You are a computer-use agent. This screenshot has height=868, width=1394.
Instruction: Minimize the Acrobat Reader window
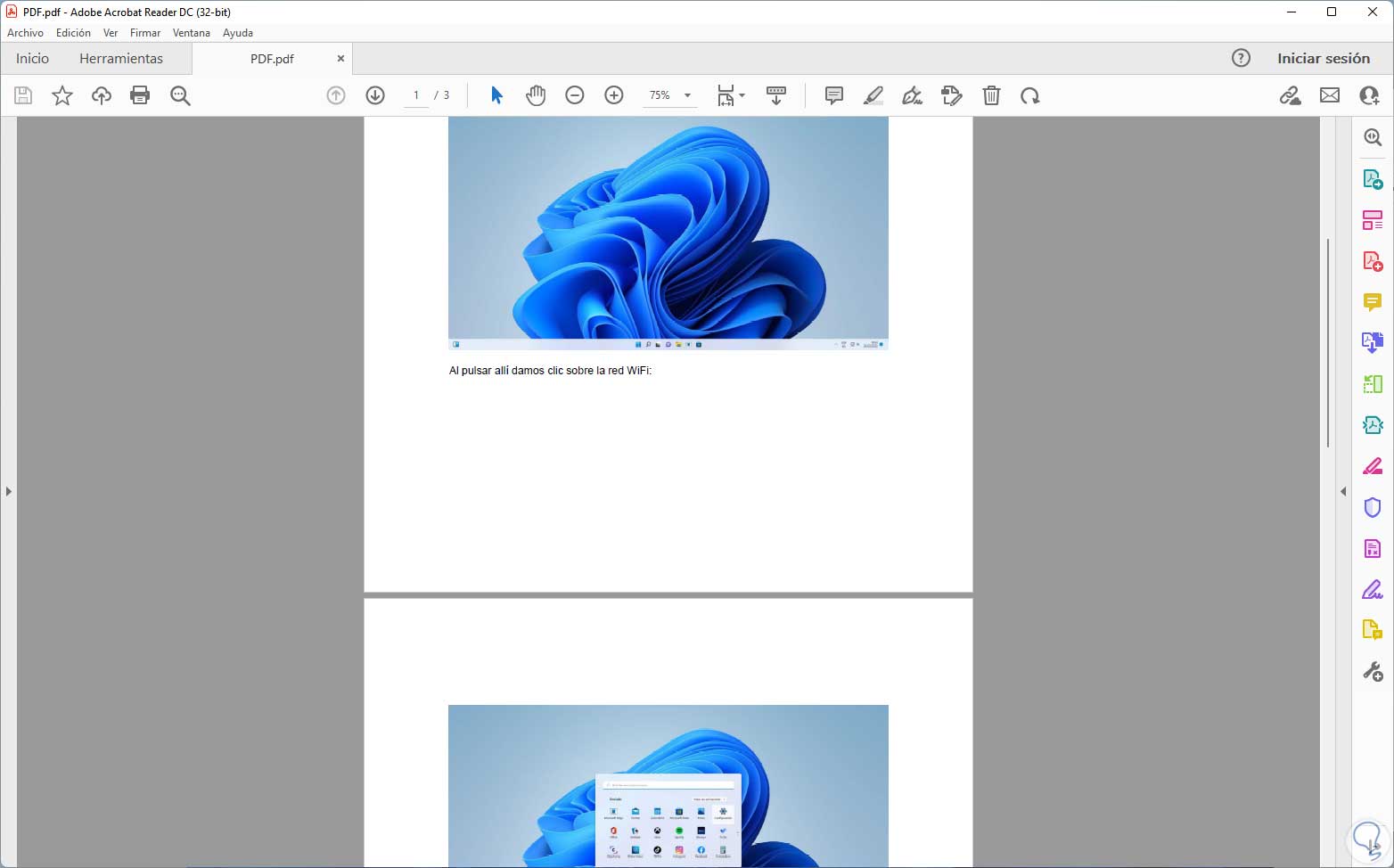coord(1291,12)
